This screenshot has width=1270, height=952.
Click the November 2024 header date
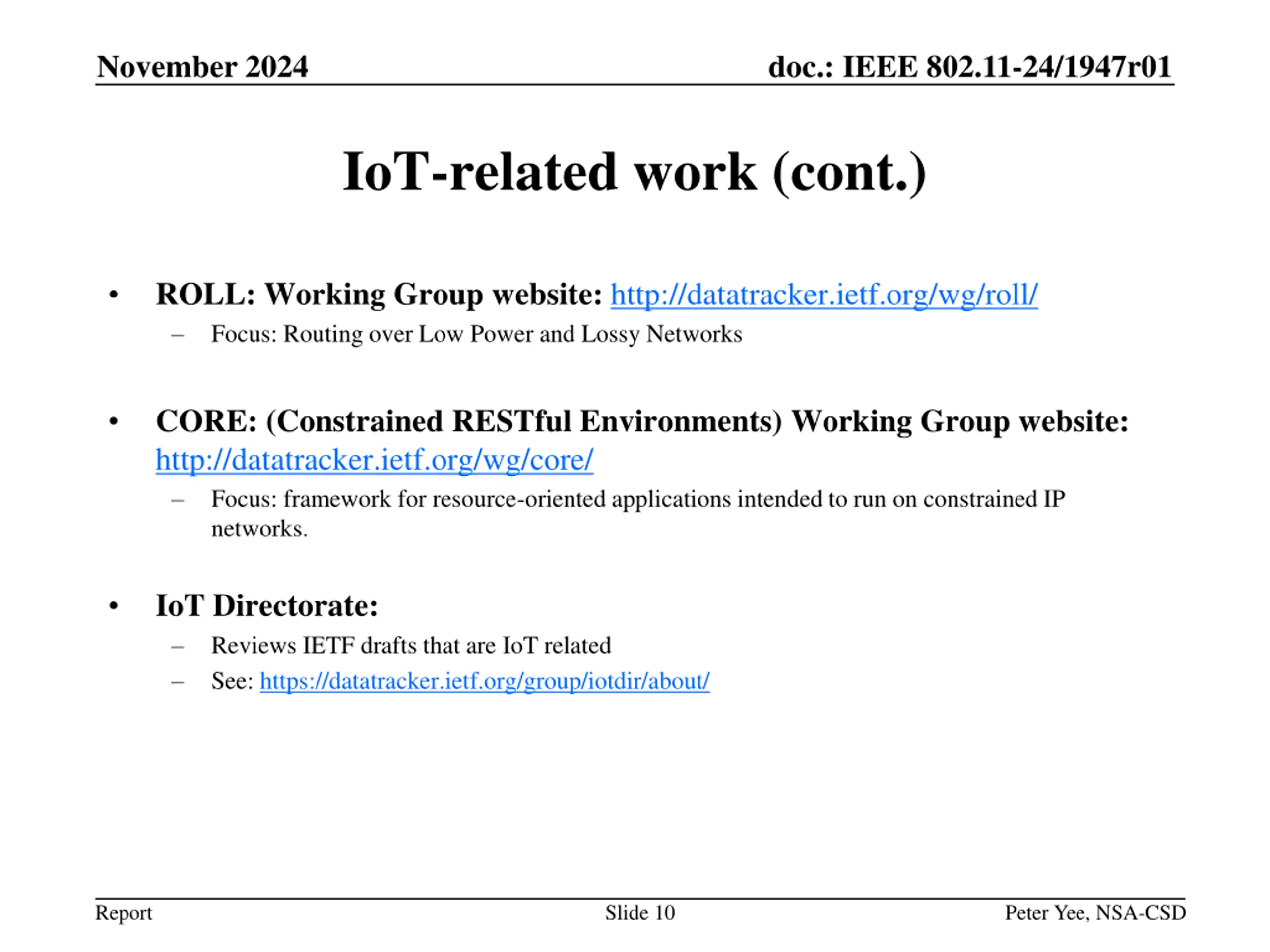[x=202, y=66]
